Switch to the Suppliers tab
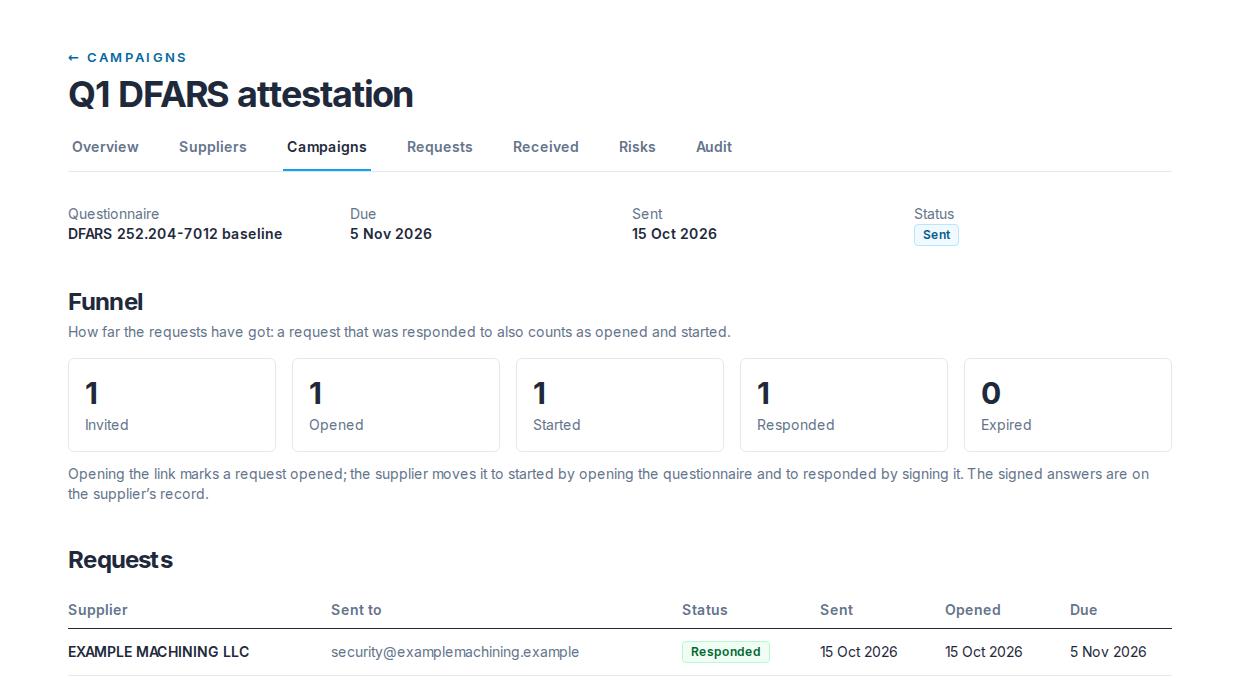1240x700 pixels. [213, 147]
